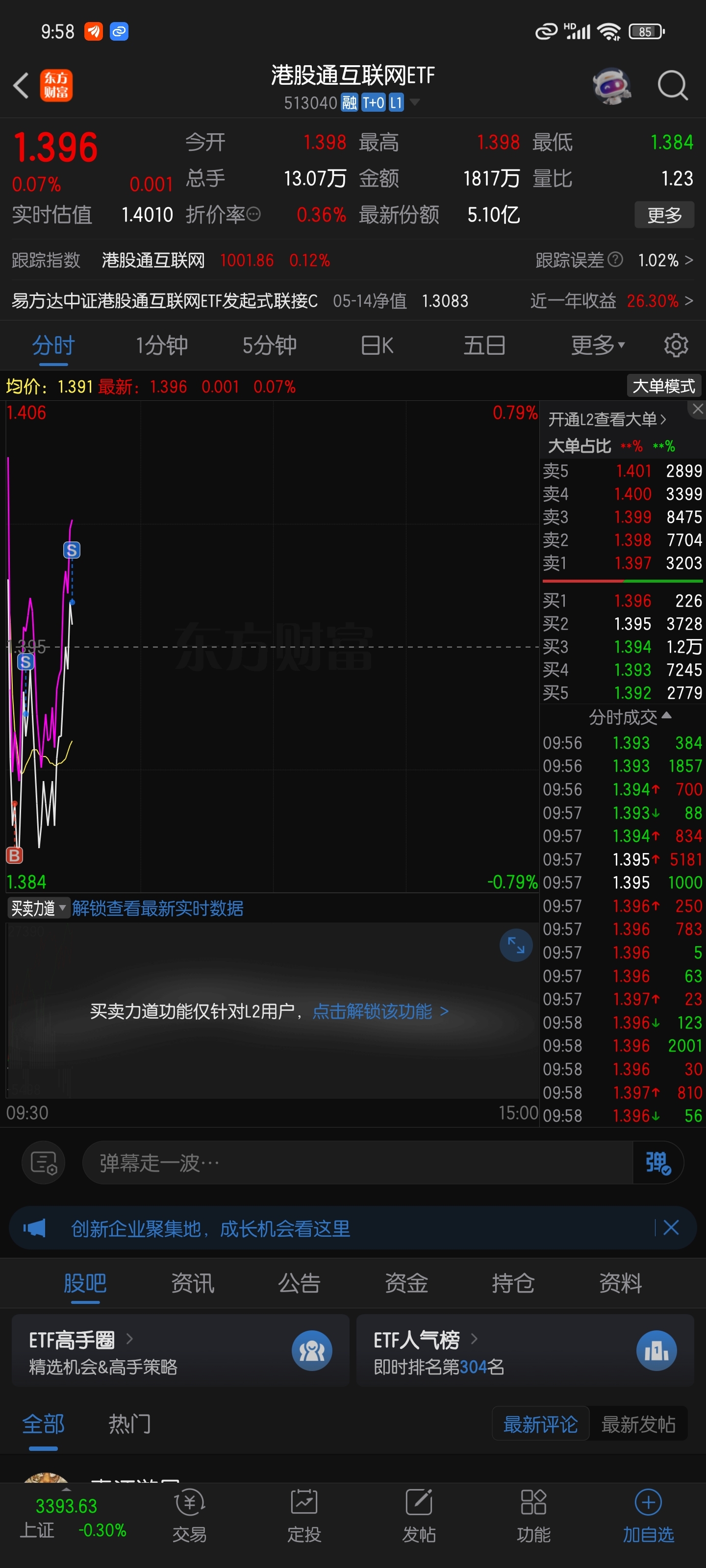Tap the 跟踪误差 question mark icon

tap(615, 260)
